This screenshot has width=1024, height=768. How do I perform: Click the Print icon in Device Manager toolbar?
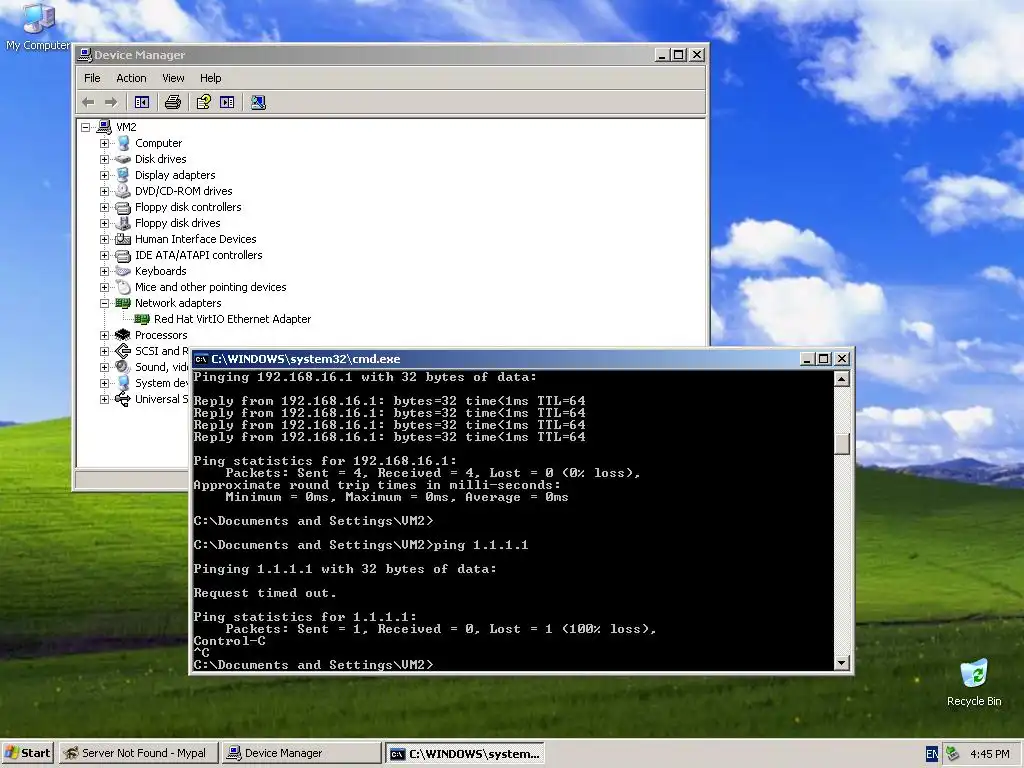click(x=172, y=103)
